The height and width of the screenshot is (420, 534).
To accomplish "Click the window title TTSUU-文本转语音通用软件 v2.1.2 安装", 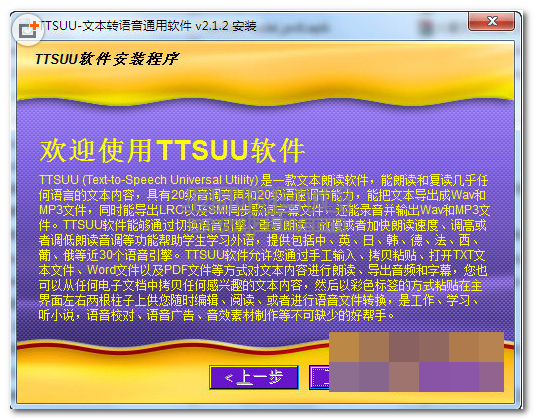I will point(148,26).
